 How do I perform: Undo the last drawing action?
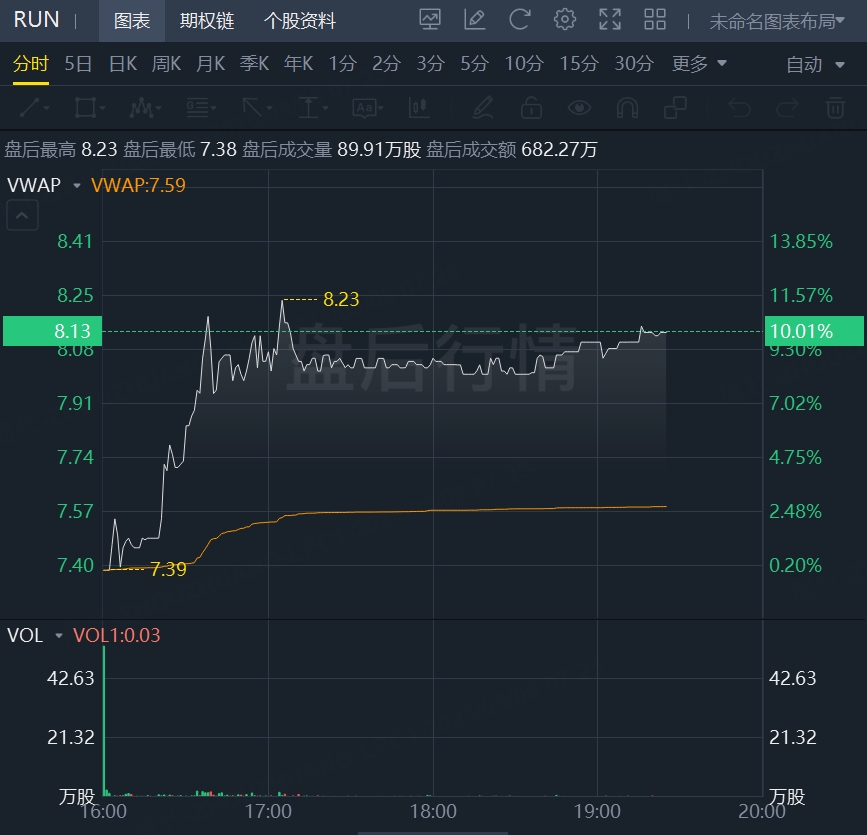coord(739,107)
